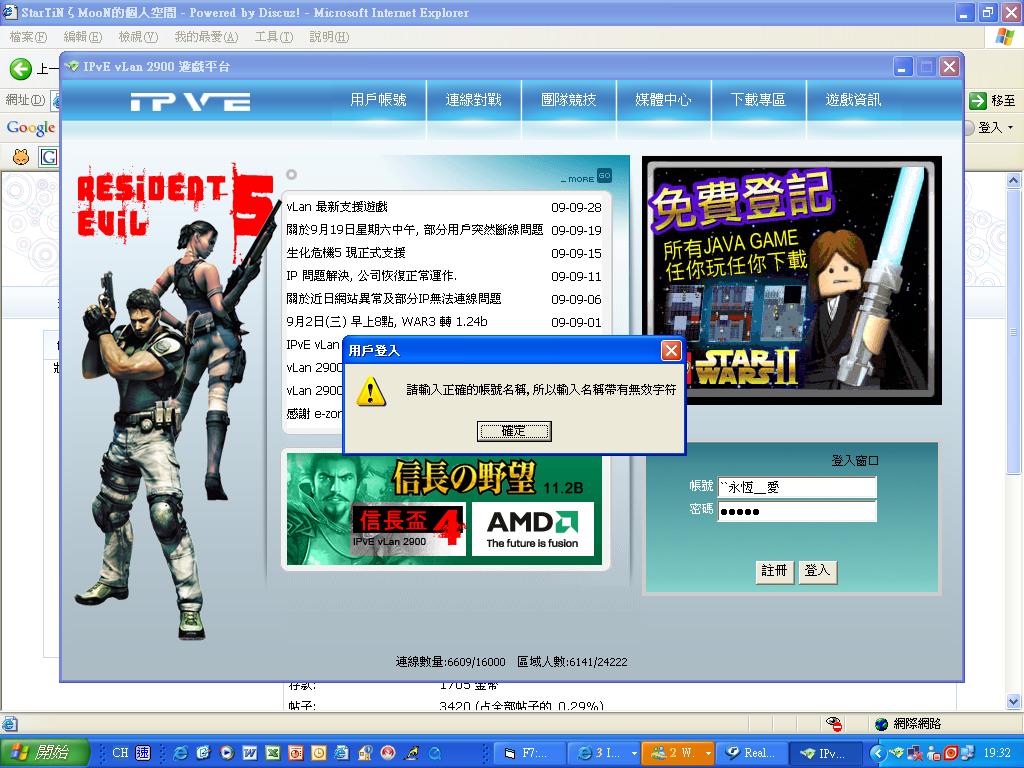Viewport: 1024px width, 768px height.
Task: Click the Windows 開始 Start button
Action: click(44, 752)
